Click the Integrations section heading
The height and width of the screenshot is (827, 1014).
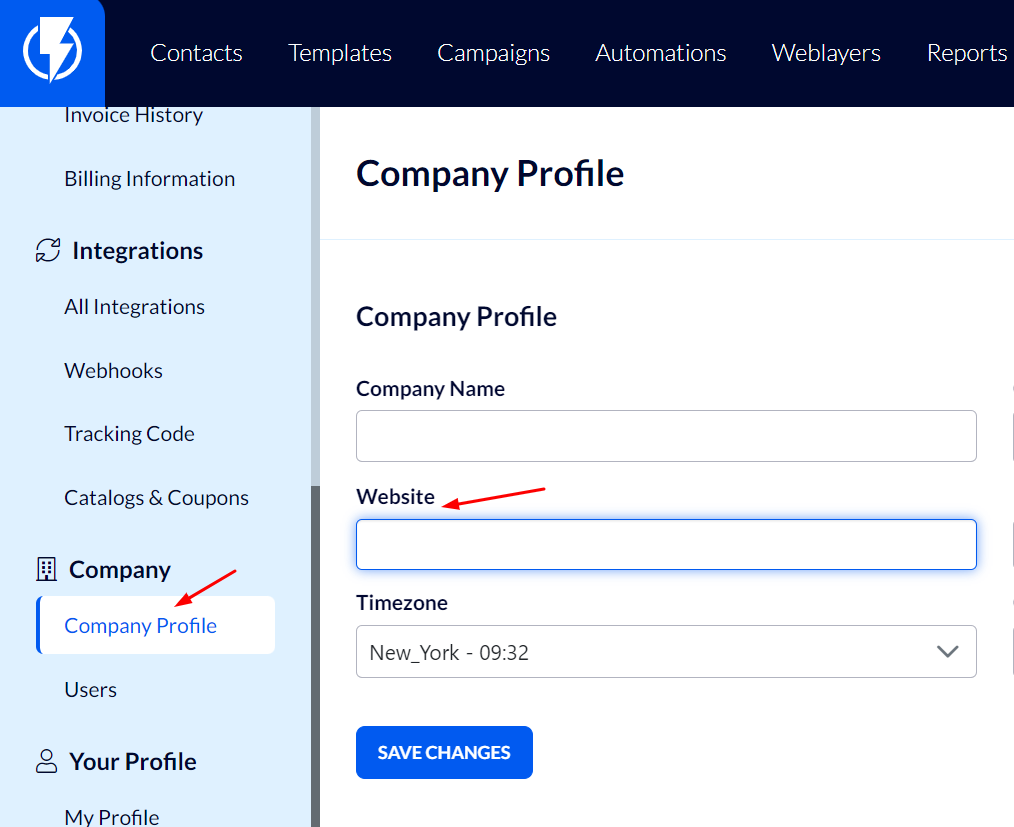coord(138,250)
